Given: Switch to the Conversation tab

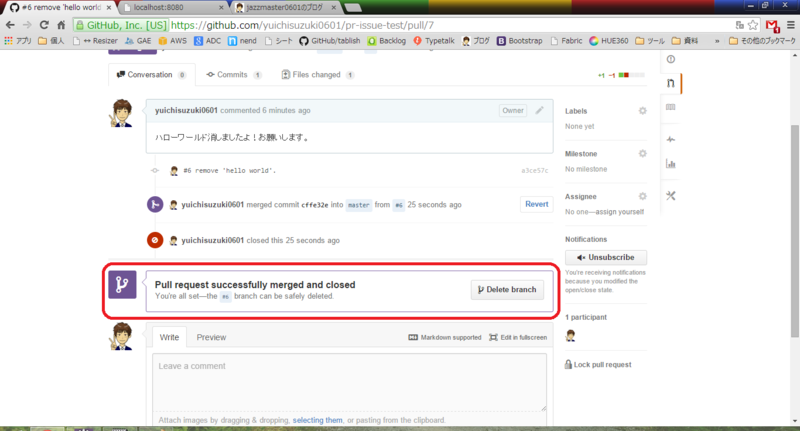Looking at the screenshot, I should pyautogui.click(x=151, y=74).
